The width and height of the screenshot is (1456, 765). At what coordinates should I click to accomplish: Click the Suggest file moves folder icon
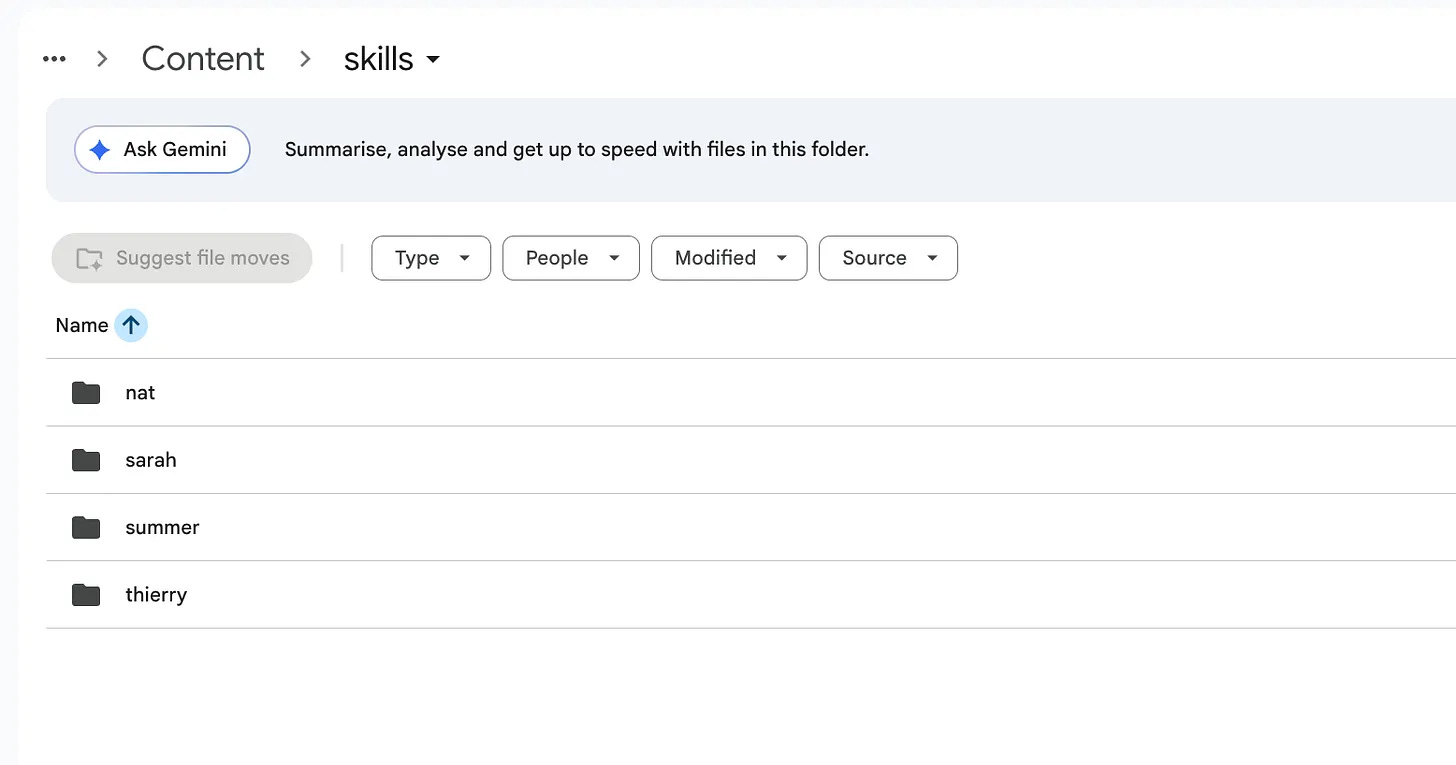89,258
